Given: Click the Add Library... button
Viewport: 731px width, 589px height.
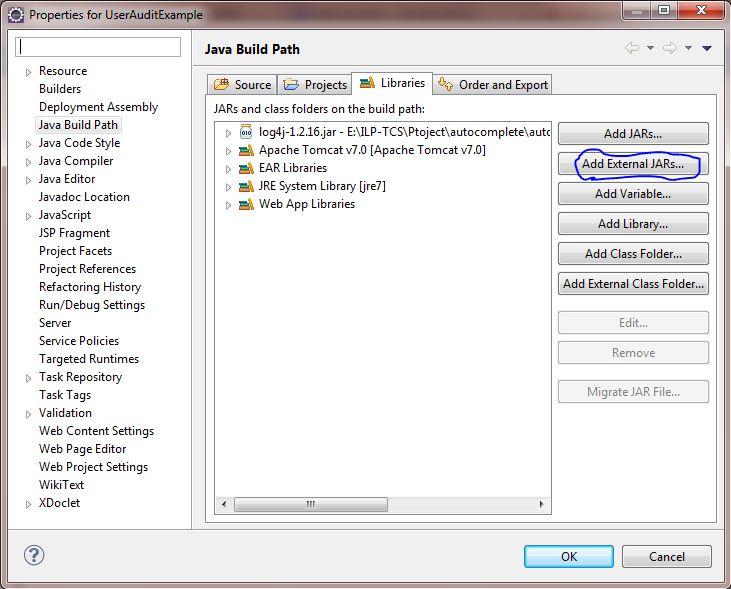Looking at the screenshot, I should 633,224.
